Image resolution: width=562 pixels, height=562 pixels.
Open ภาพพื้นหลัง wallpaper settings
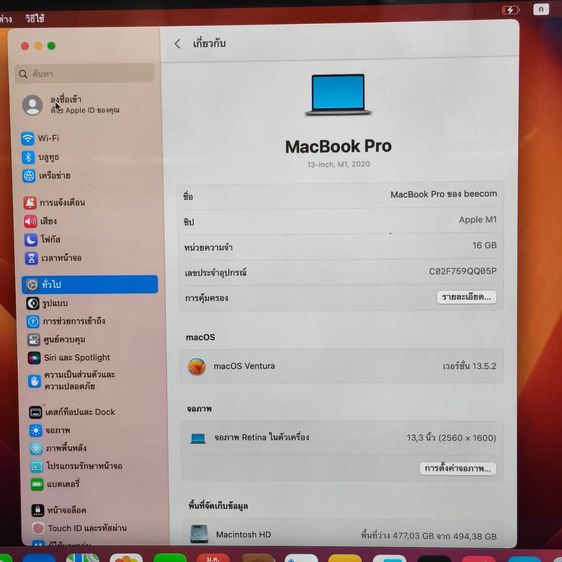tap(58, 448)
